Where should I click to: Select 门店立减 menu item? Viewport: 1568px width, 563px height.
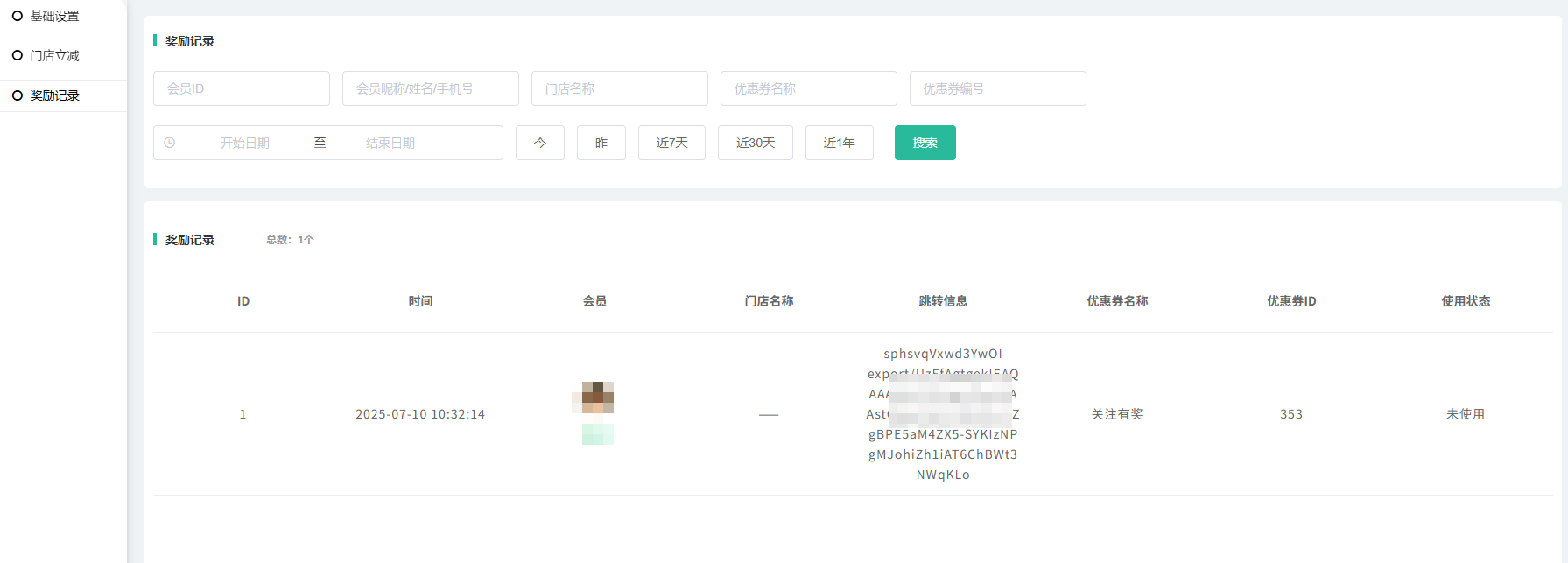[x=54, y=55]
